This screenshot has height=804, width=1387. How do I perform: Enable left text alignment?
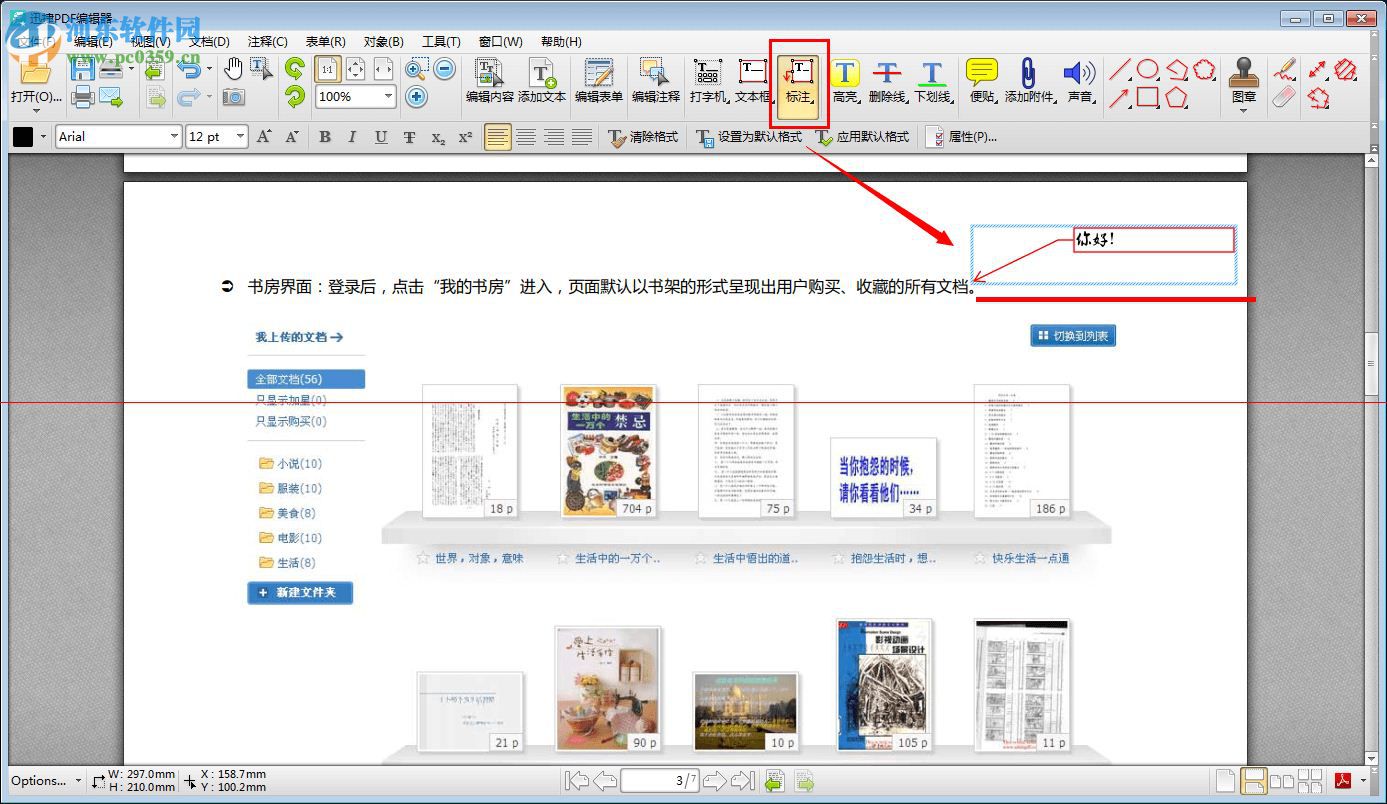(497, 137)
